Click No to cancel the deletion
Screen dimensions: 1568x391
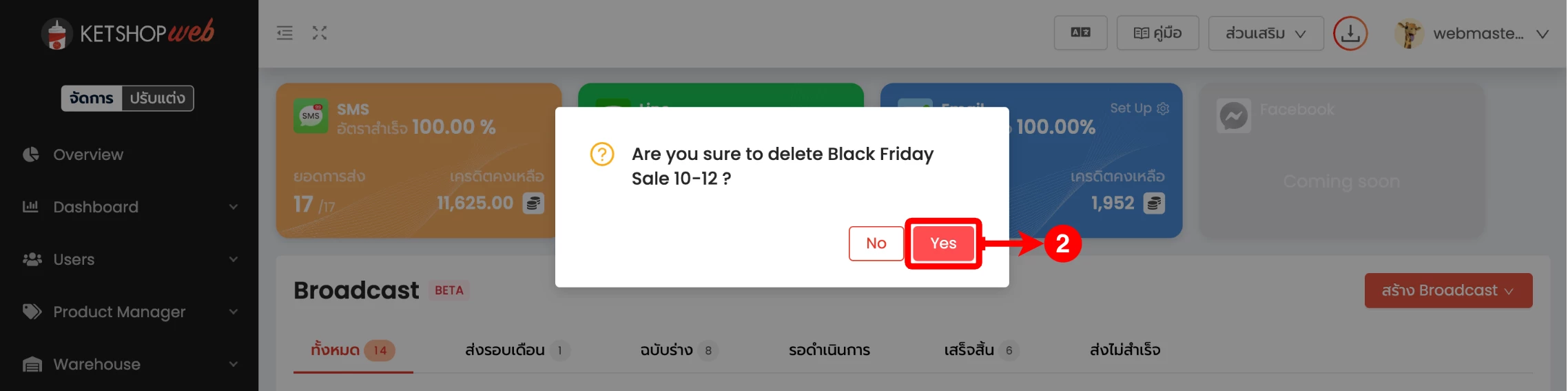point(876,243)
